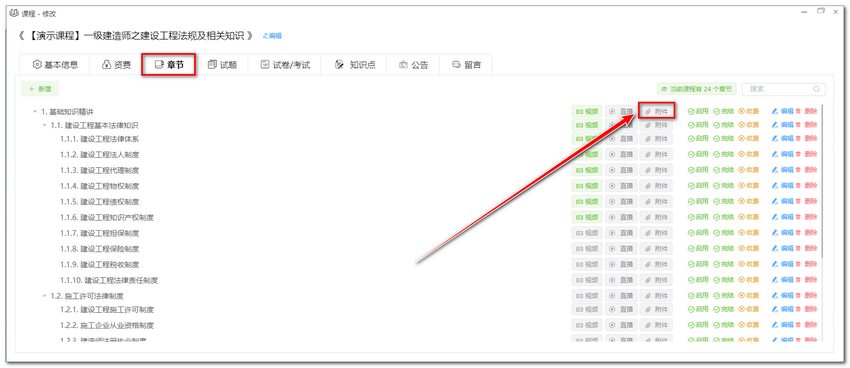Toggle 完结 for 1.1. 建设工程基本法律知识
850x368 pixels.
coord(724,125)
